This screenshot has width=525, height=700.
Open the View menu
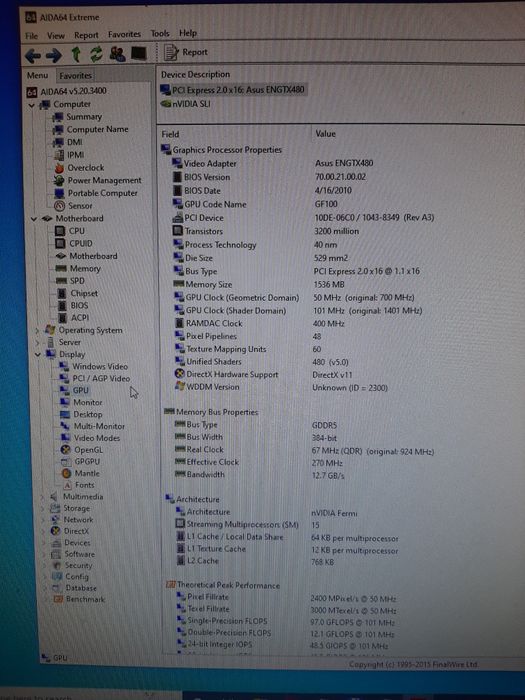[56, 35]
